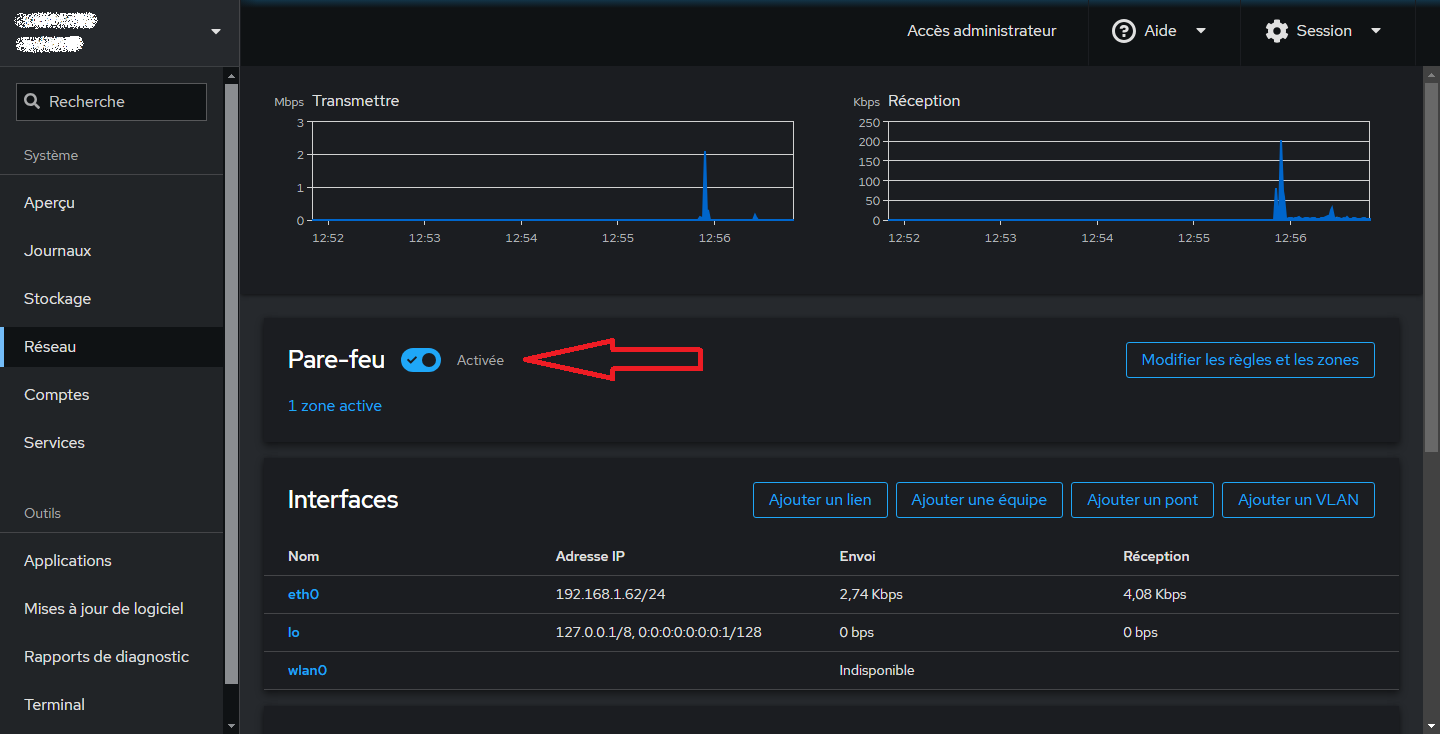Click the search magnifier icon
Screen dimensions: 1440x734
pos(32,101)
